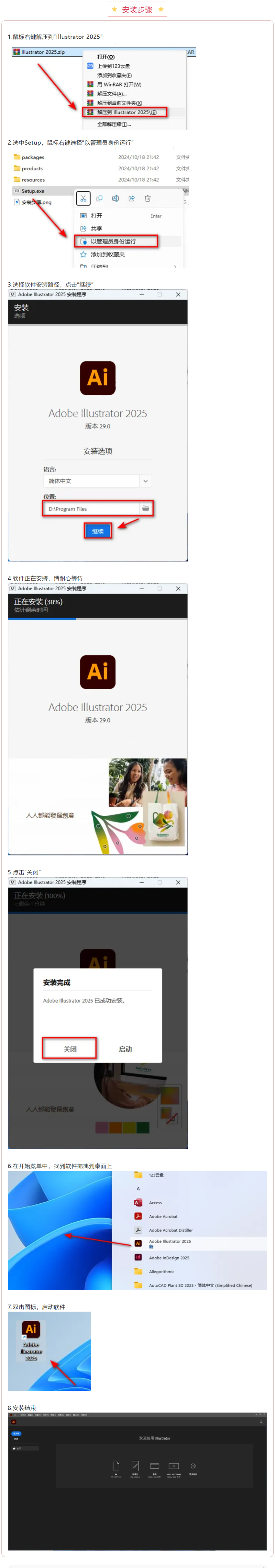This screenshot has width=275, height=1568.
Task: Click 用 WinRAR 打开 menu entry
Action: (x=118, y=85)
